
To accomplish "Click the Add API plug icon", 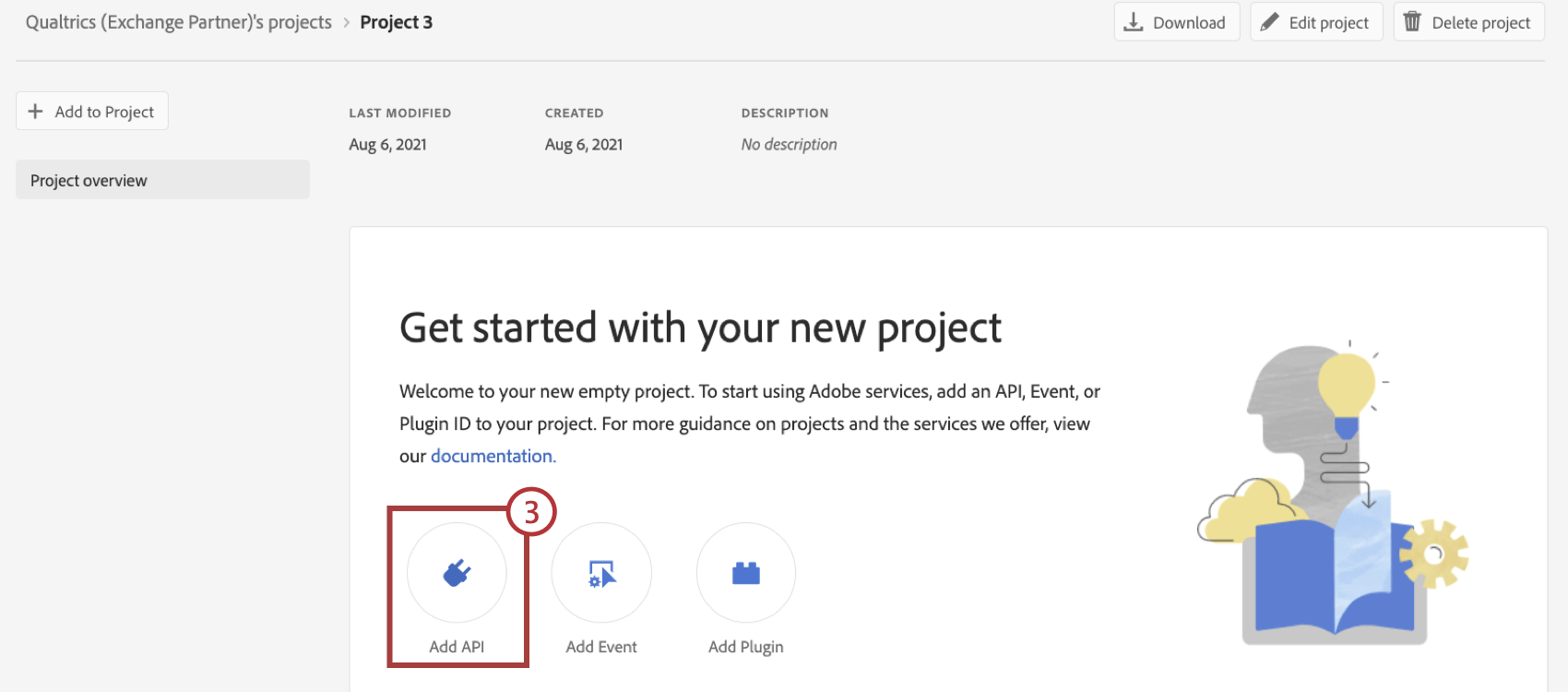I will [457, 573].
